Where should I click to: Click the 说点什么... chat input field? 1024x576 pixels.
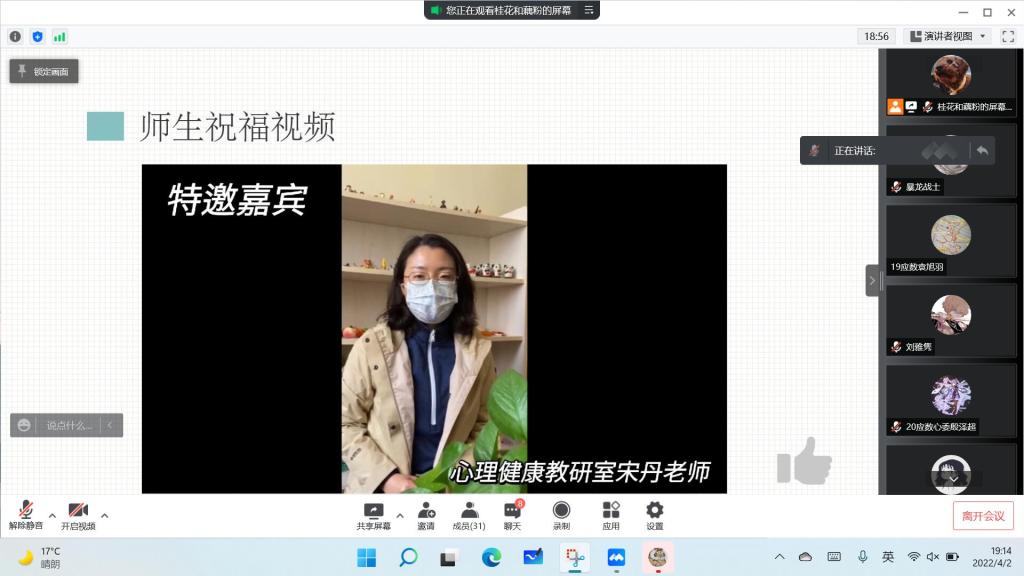pyautogui.click(x=68, y=425)
